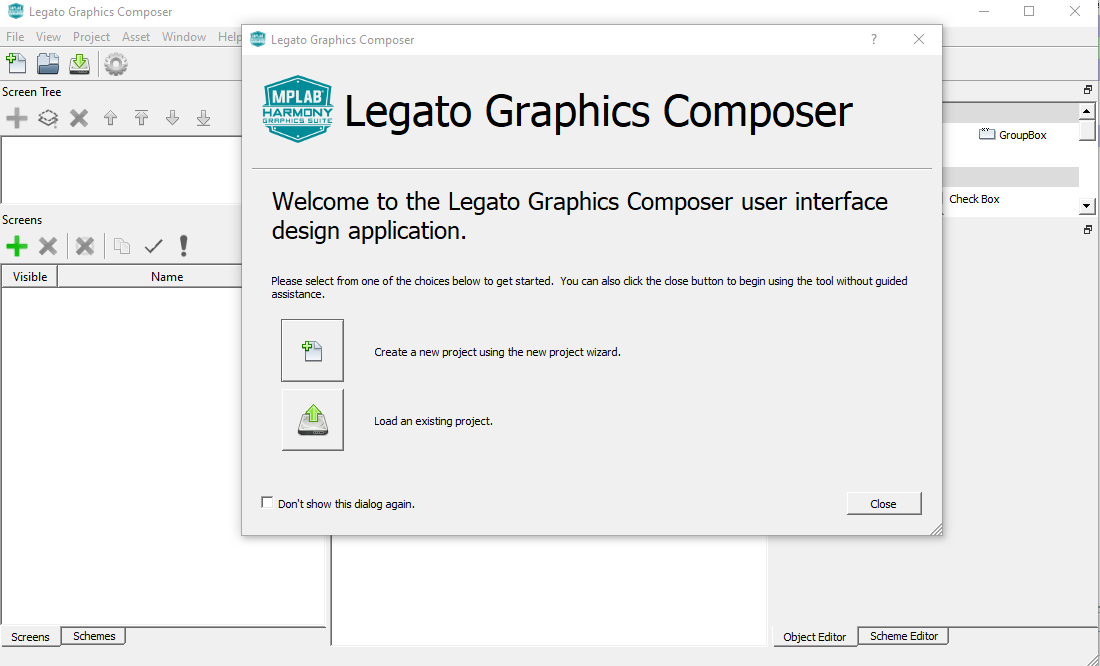
Task: Click the dialog help question mark
Action: pyautogui.click(x=874, y=39)
